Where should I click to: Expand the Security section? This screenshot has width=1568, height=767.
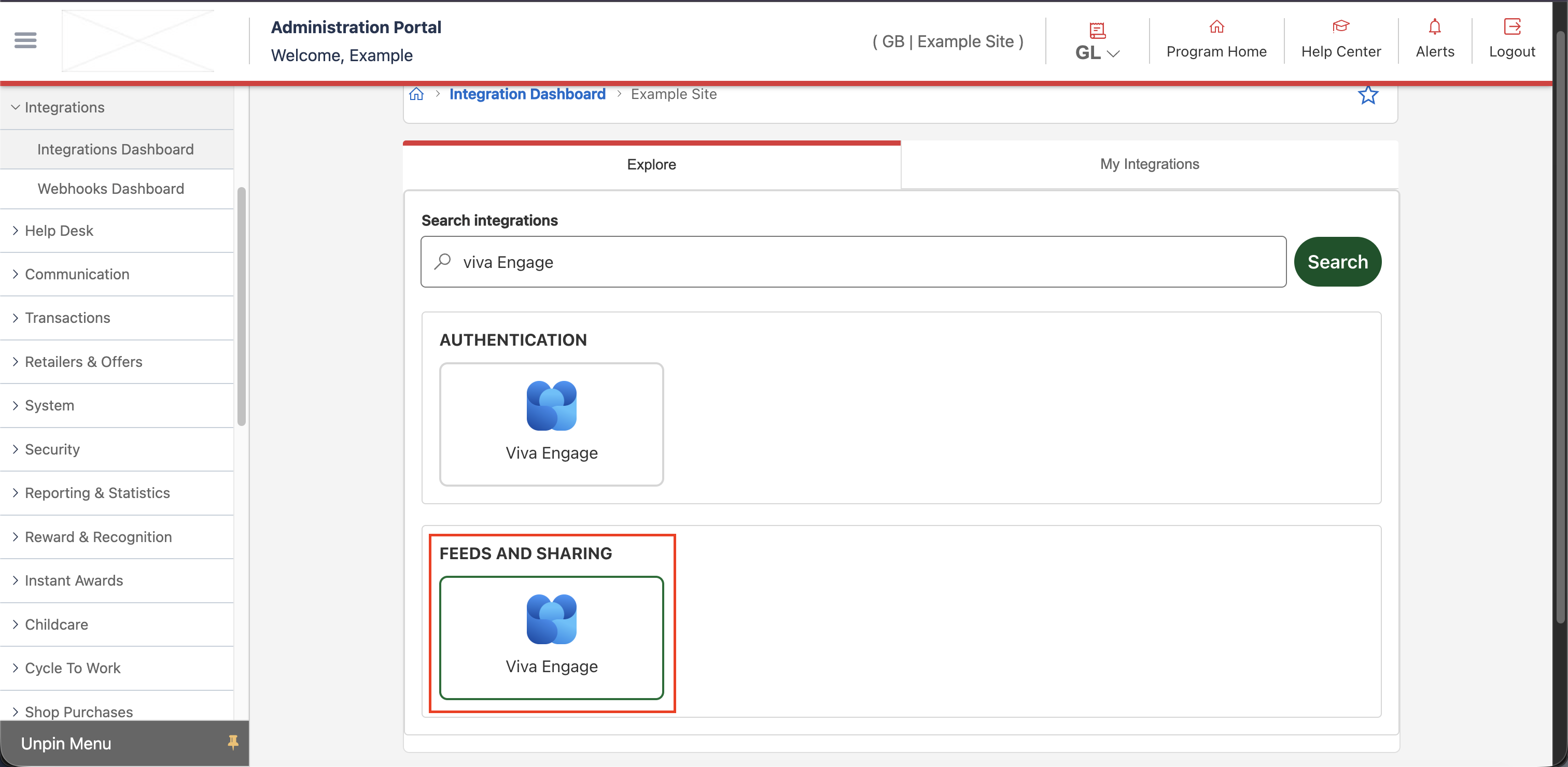[117, 449]
